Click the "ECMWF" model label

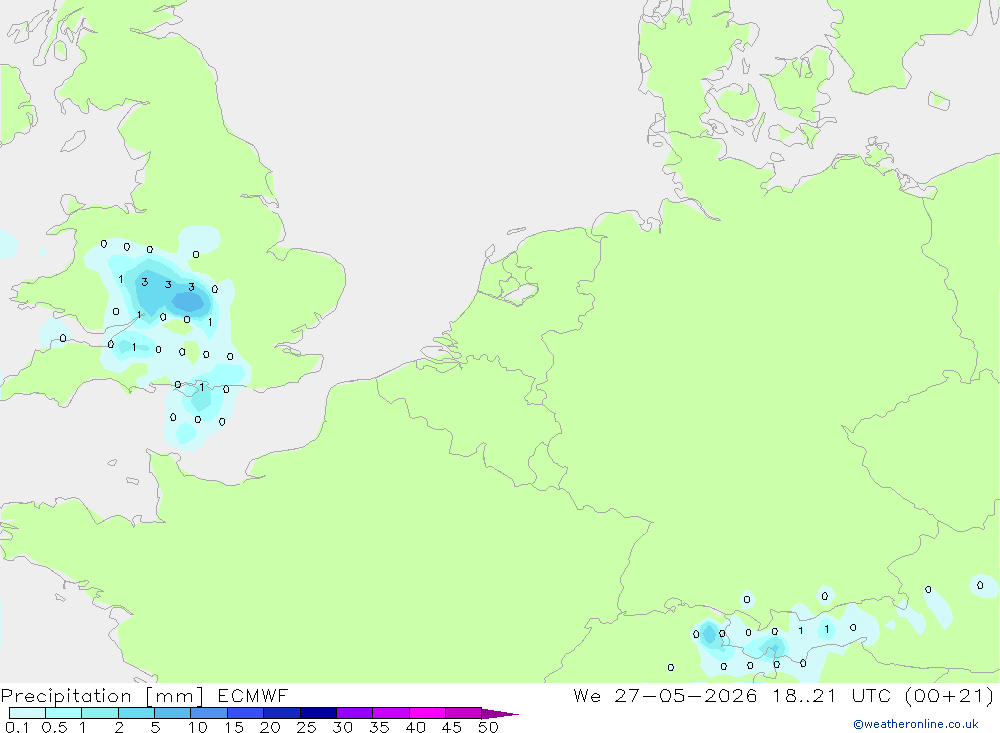253,695
